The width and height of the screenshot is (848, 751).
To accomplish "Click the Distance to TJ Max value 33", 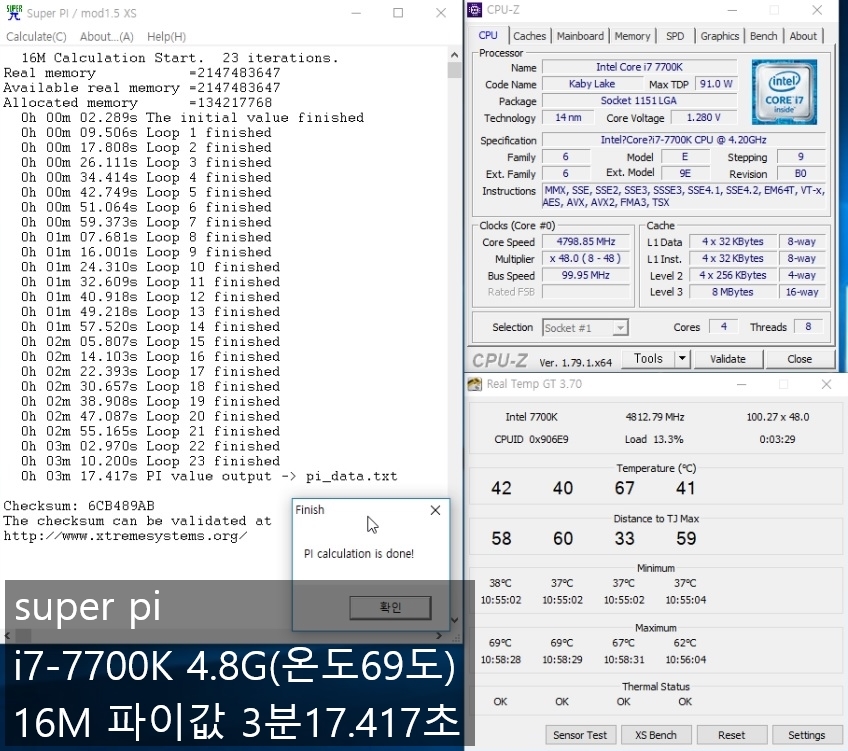I will point(624,538).
